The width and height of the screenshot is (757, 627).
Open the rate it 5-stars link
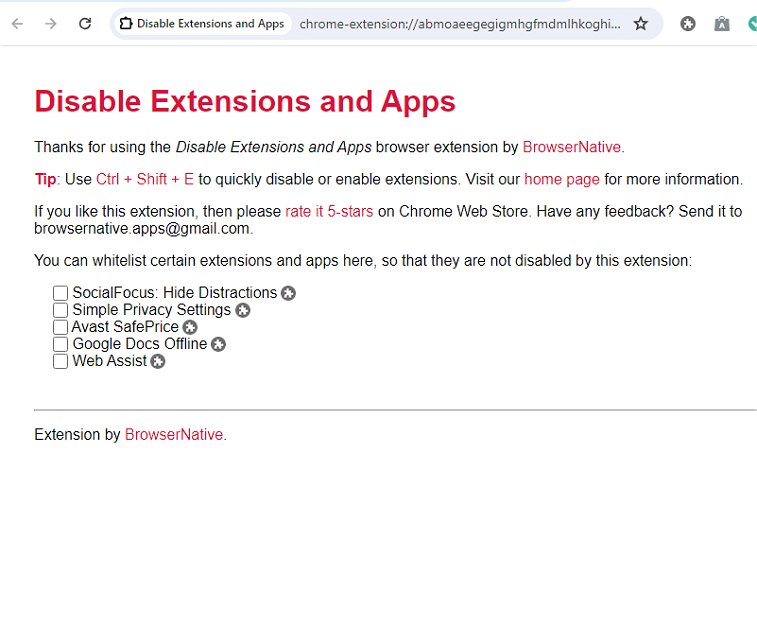[329, 211]
